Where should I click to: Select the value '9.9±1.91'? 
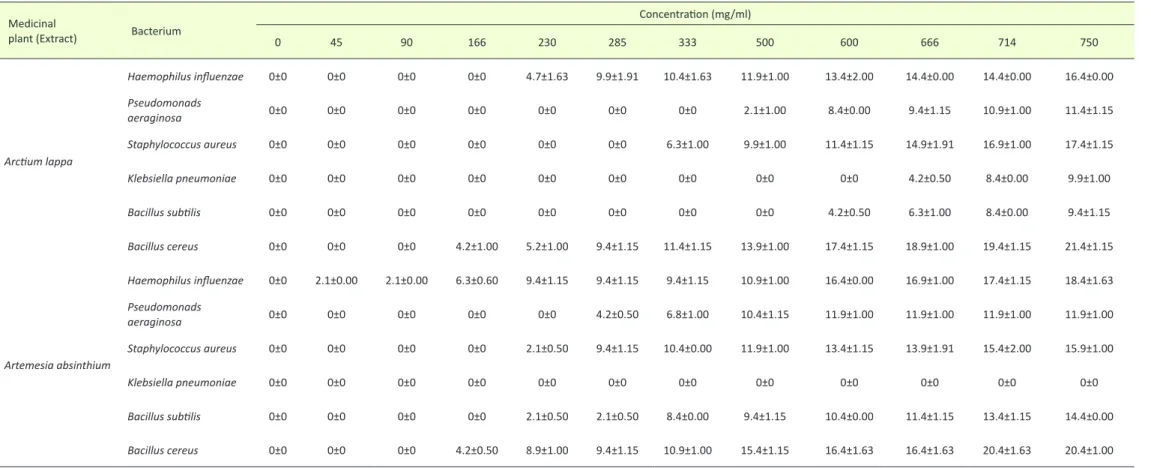pyautogui.click(x=617, y=76)
